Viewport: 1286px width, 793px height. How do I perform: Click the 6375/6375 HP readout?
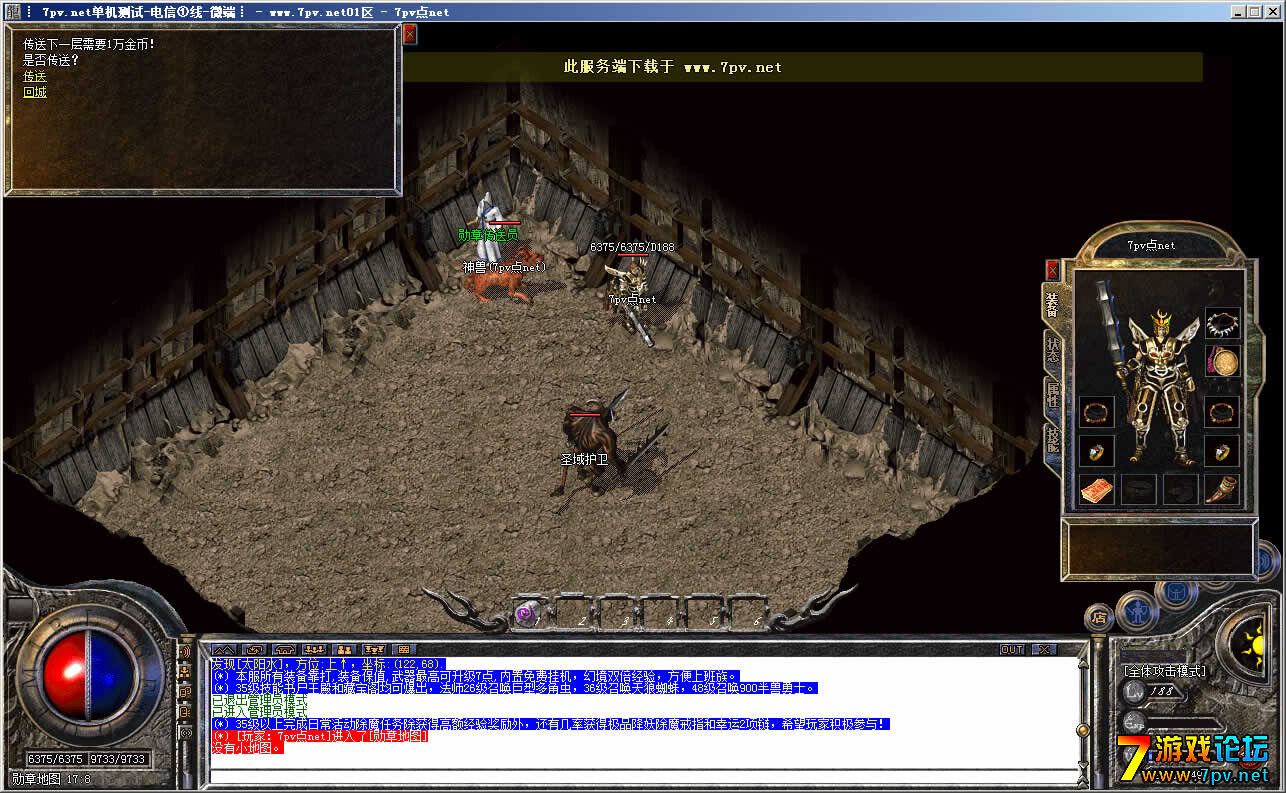[55, 759]
